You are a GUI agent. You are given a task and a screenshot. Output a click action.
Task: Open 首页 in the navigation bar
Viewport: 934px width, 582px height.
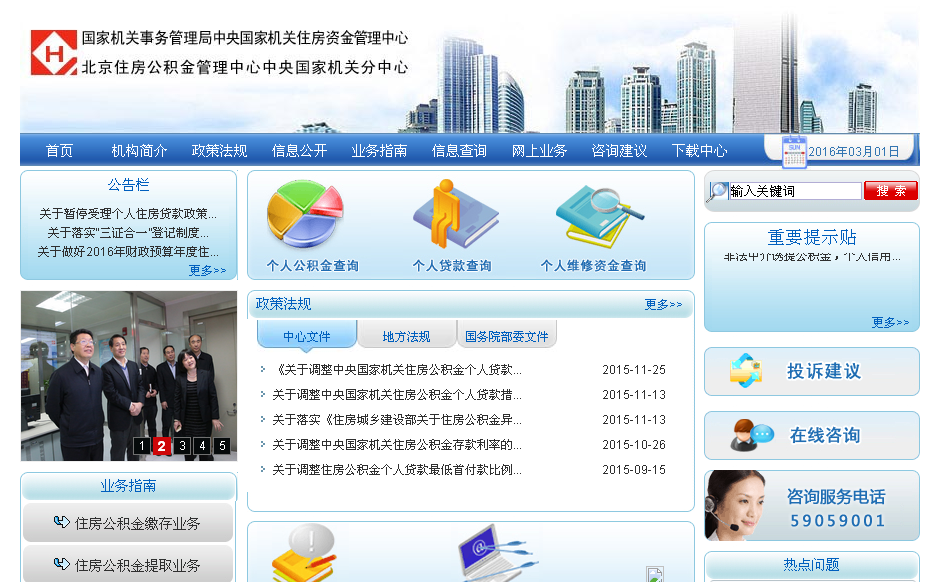coord(60,151)
